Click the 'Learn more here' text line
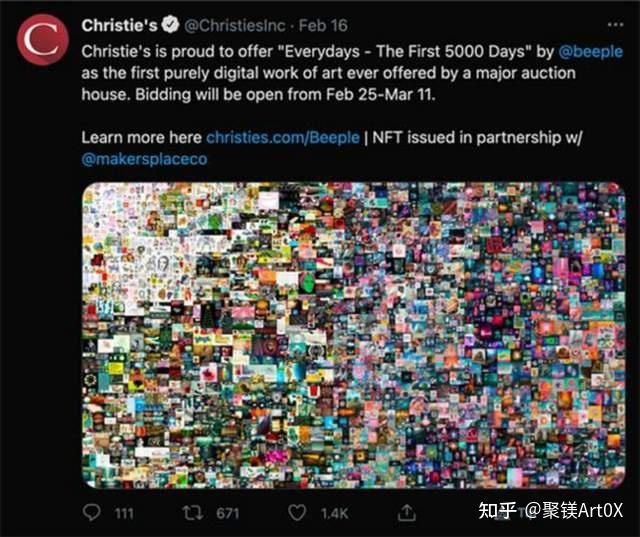 point(141,138)
